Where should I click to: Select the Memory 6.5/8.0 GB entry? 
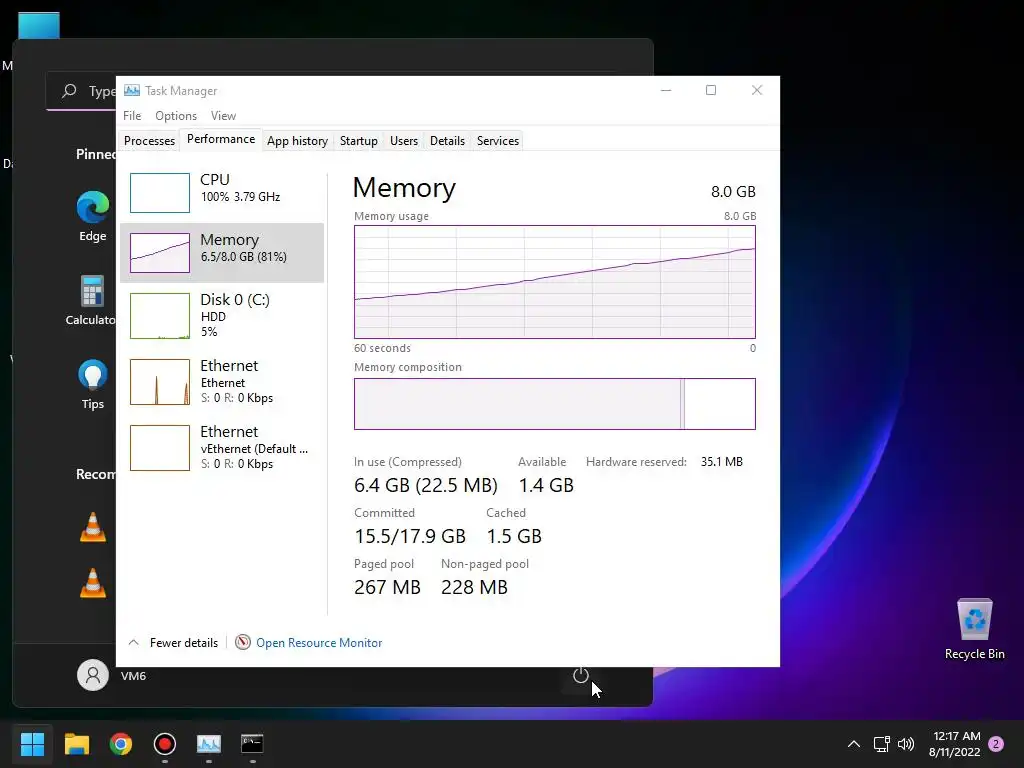pyautogui.click(x=222, y=253)
